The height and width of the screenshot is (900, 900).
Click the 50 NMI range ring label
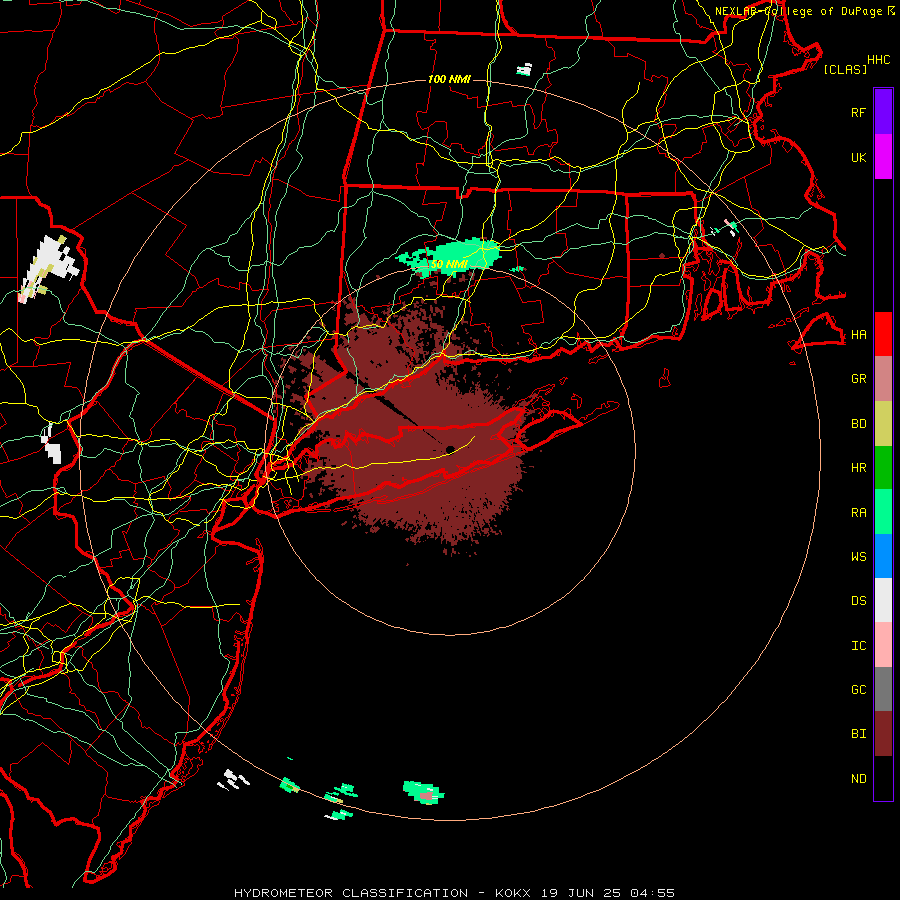(449, 264)
